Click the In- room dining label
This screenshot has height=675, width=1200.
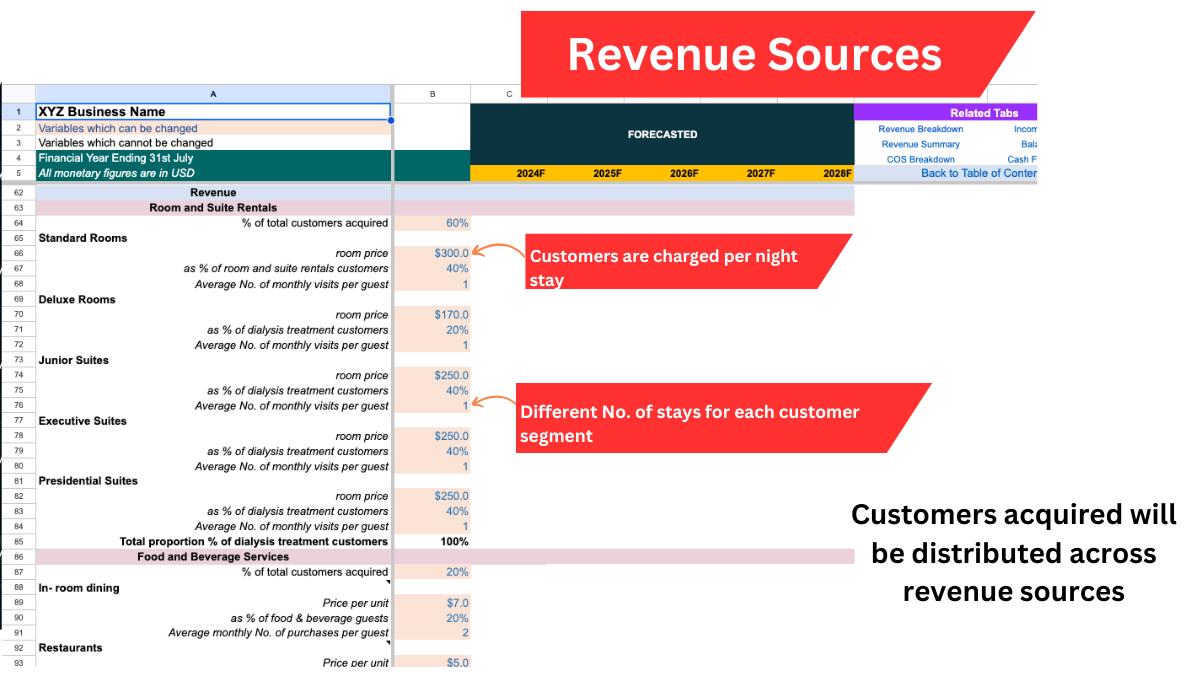79,588
